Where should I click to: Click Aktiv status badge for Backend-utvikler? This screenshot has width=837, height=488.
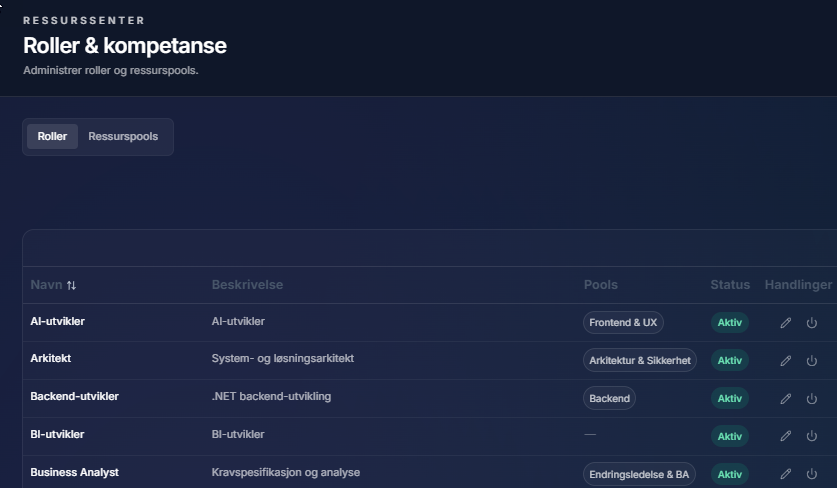(730, 398)
